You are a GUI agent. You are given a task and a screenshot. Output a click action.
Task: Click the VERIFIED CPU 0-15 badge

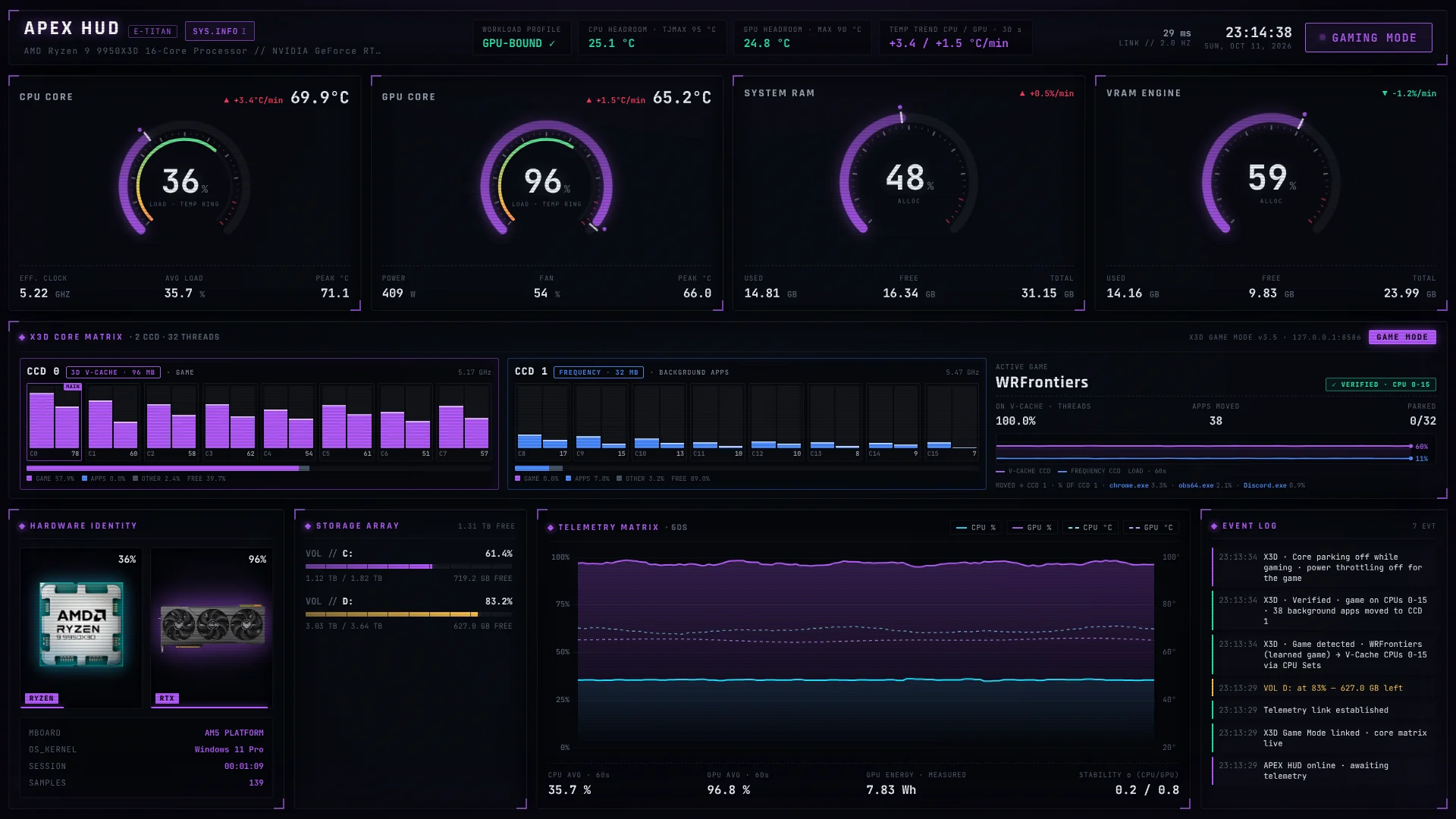(x=1380, y=384)
